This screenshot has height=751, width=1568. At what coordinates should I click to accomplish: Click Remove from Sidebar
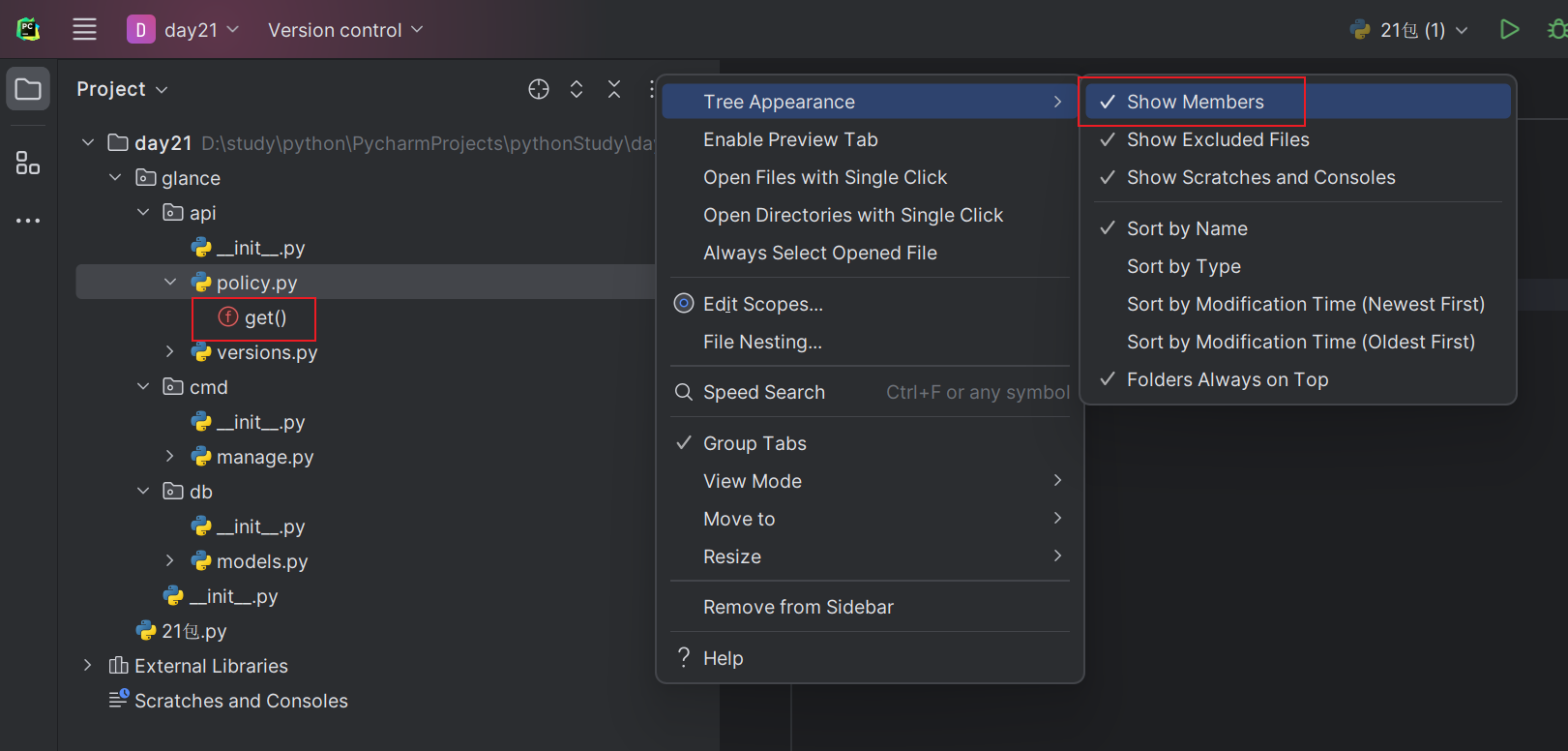[798, 607]
